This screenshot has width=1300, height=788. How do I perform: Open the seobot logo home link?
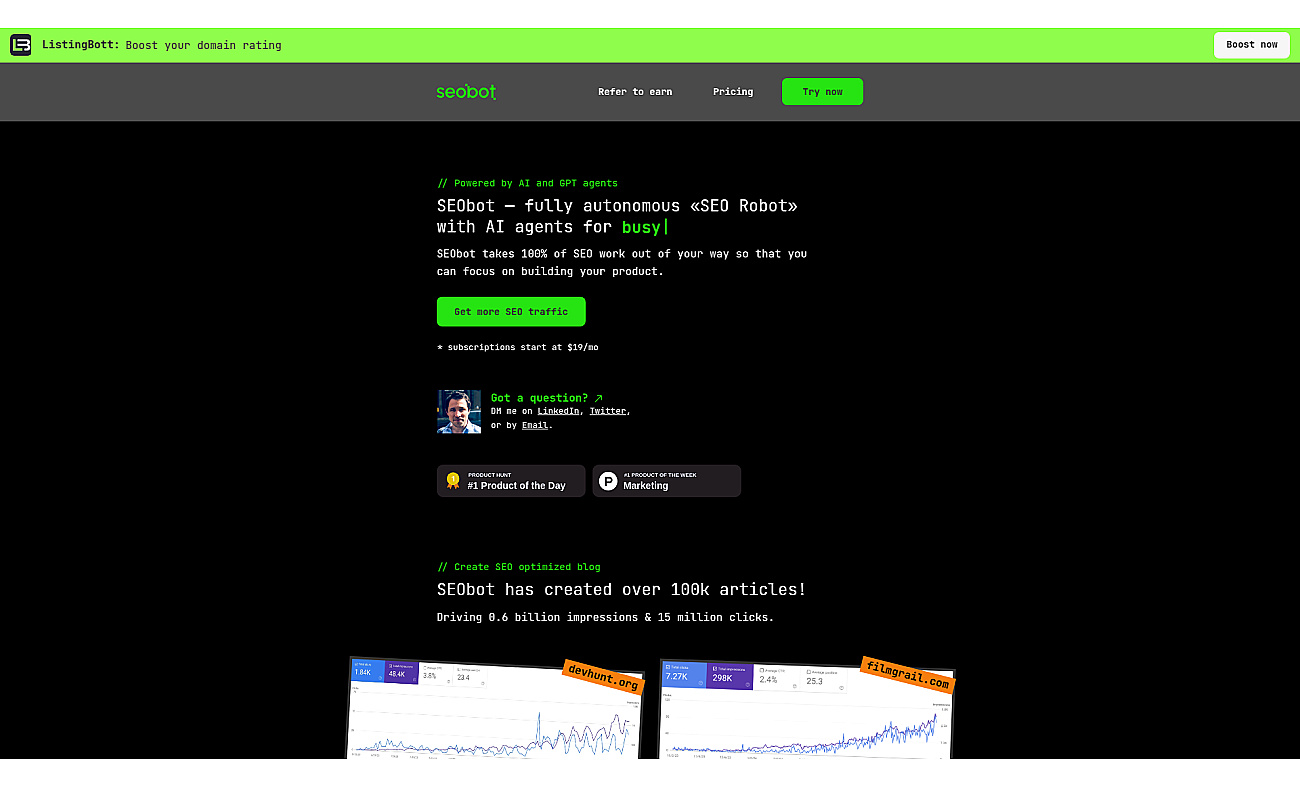click(x=466, y=92)
